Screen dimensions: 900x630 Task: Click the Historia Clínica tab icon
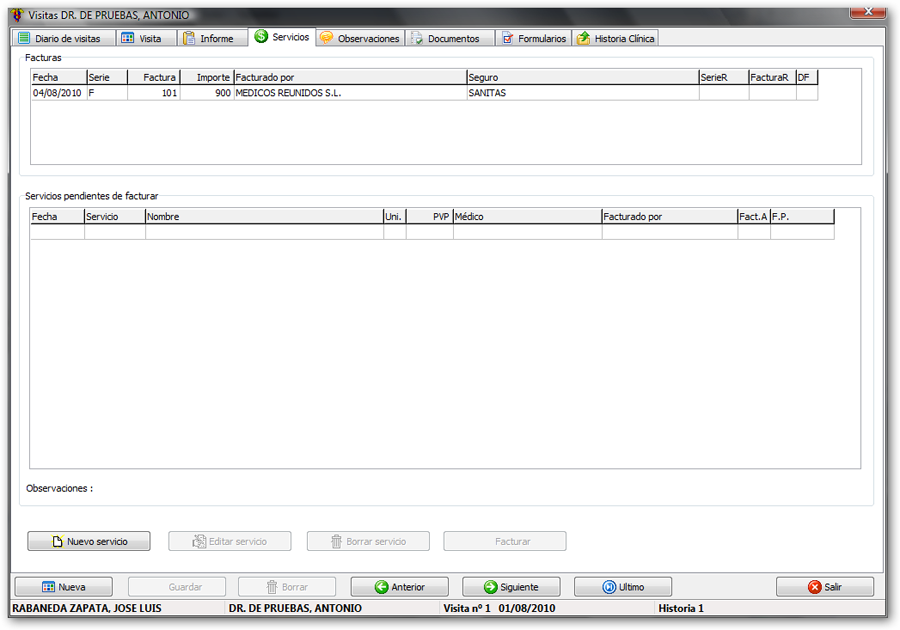coord(583,38)
